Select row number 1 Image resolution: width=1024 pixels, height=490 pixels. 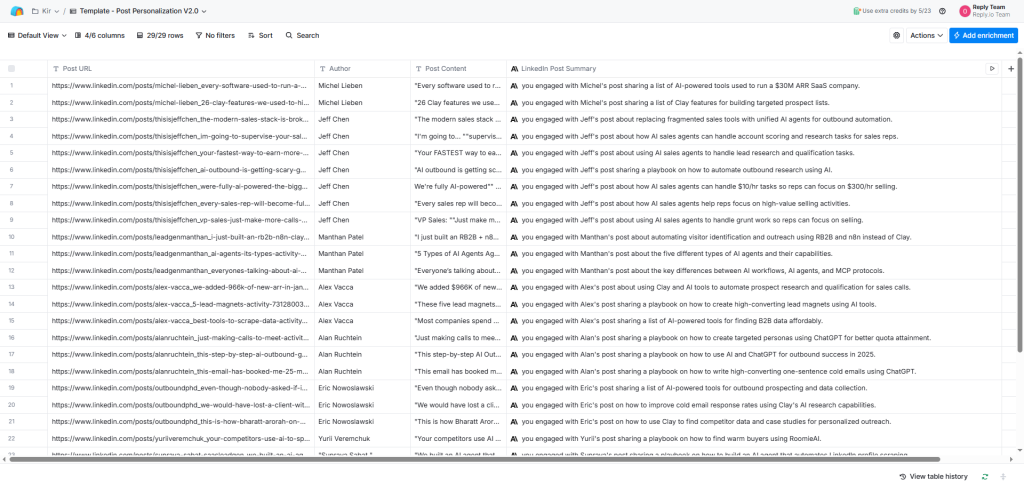click(x=11, y=86)
